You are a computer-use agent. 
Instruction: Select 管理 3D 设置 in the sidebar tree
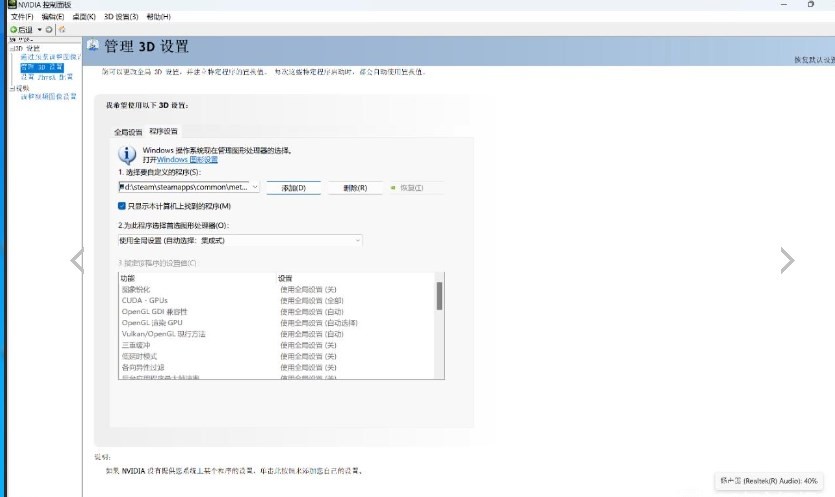(x=42, y=67)
